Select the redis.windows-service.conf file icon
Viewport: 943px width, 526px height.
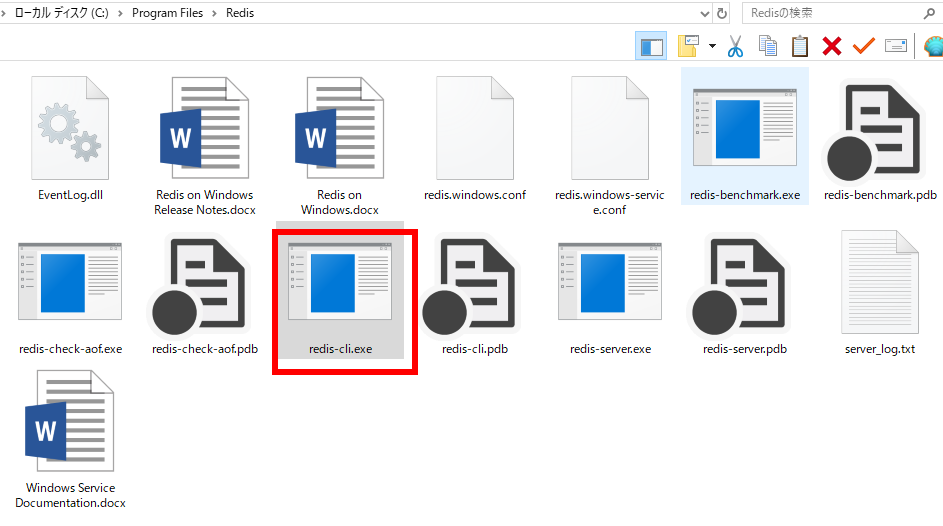point(610,128)
